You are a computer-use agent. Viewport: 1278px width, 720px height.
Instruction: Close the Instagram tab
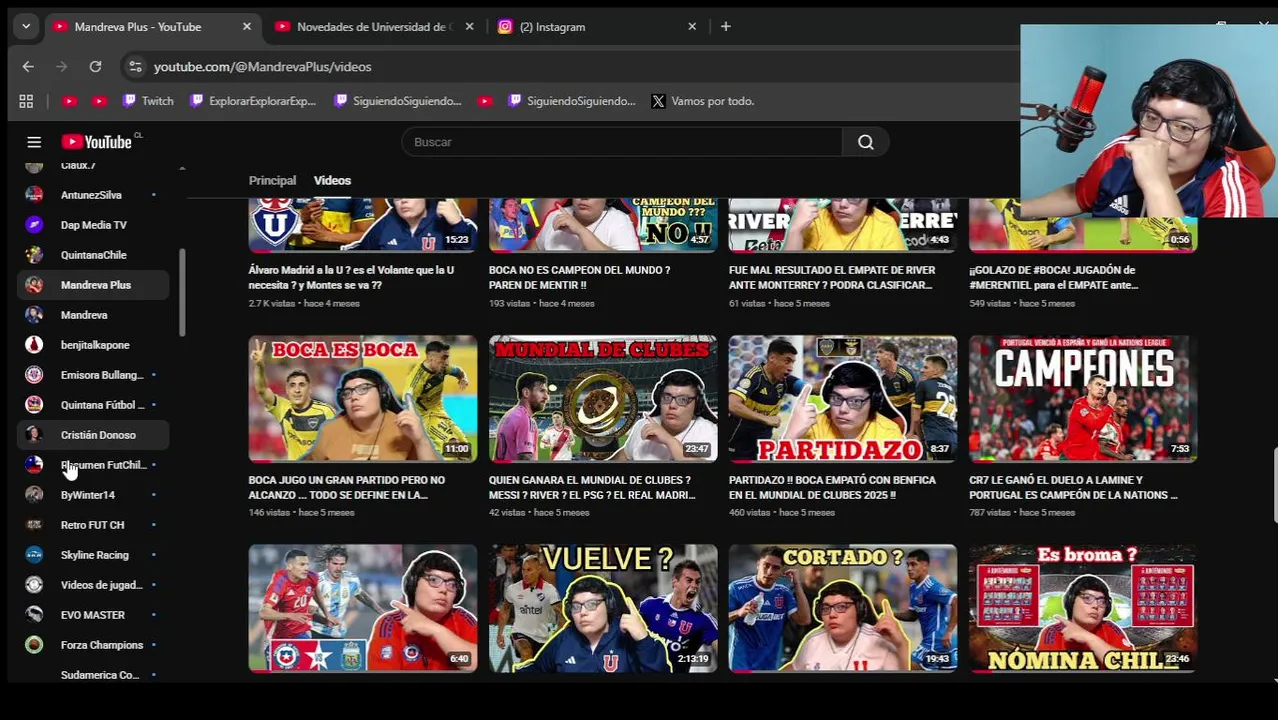tap(692, 27)
